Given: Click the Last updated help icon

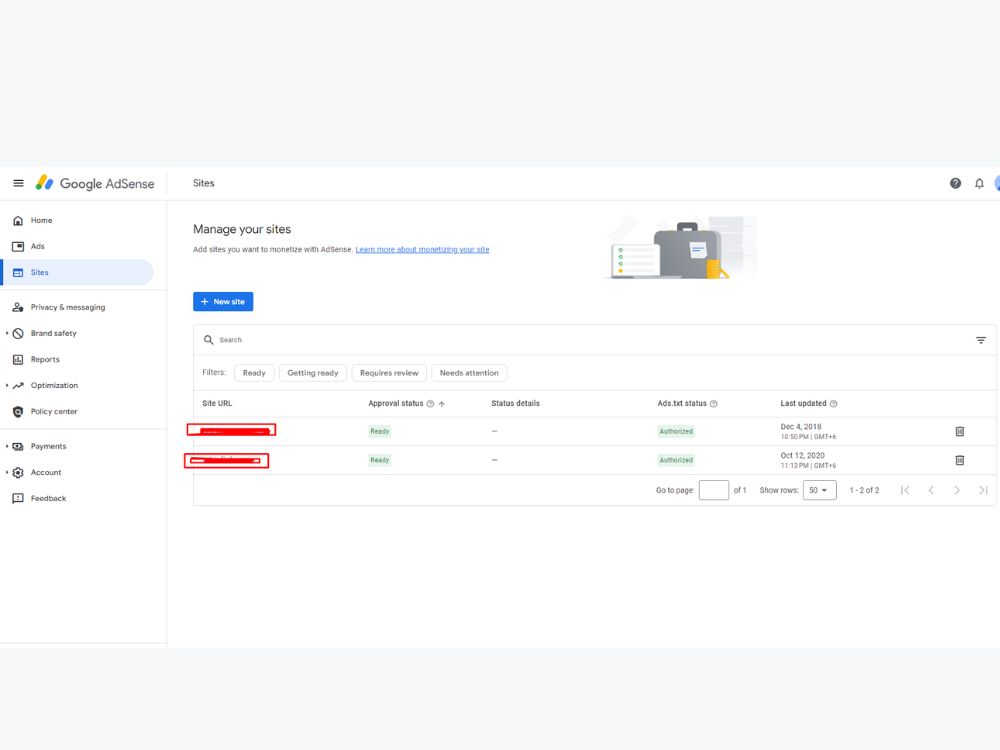Looking at the screenshot, I should 834,404.
